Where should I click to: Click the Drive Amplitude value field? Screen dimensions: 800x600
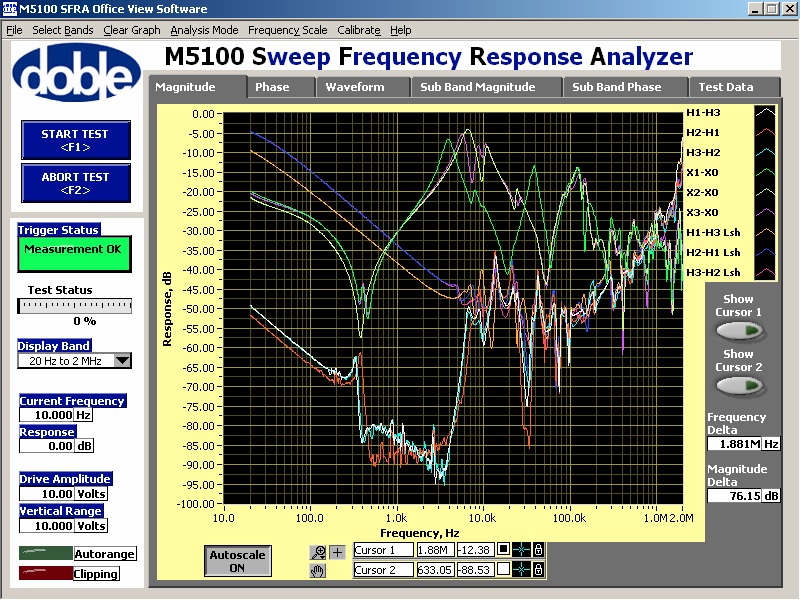tap(46, 494)
